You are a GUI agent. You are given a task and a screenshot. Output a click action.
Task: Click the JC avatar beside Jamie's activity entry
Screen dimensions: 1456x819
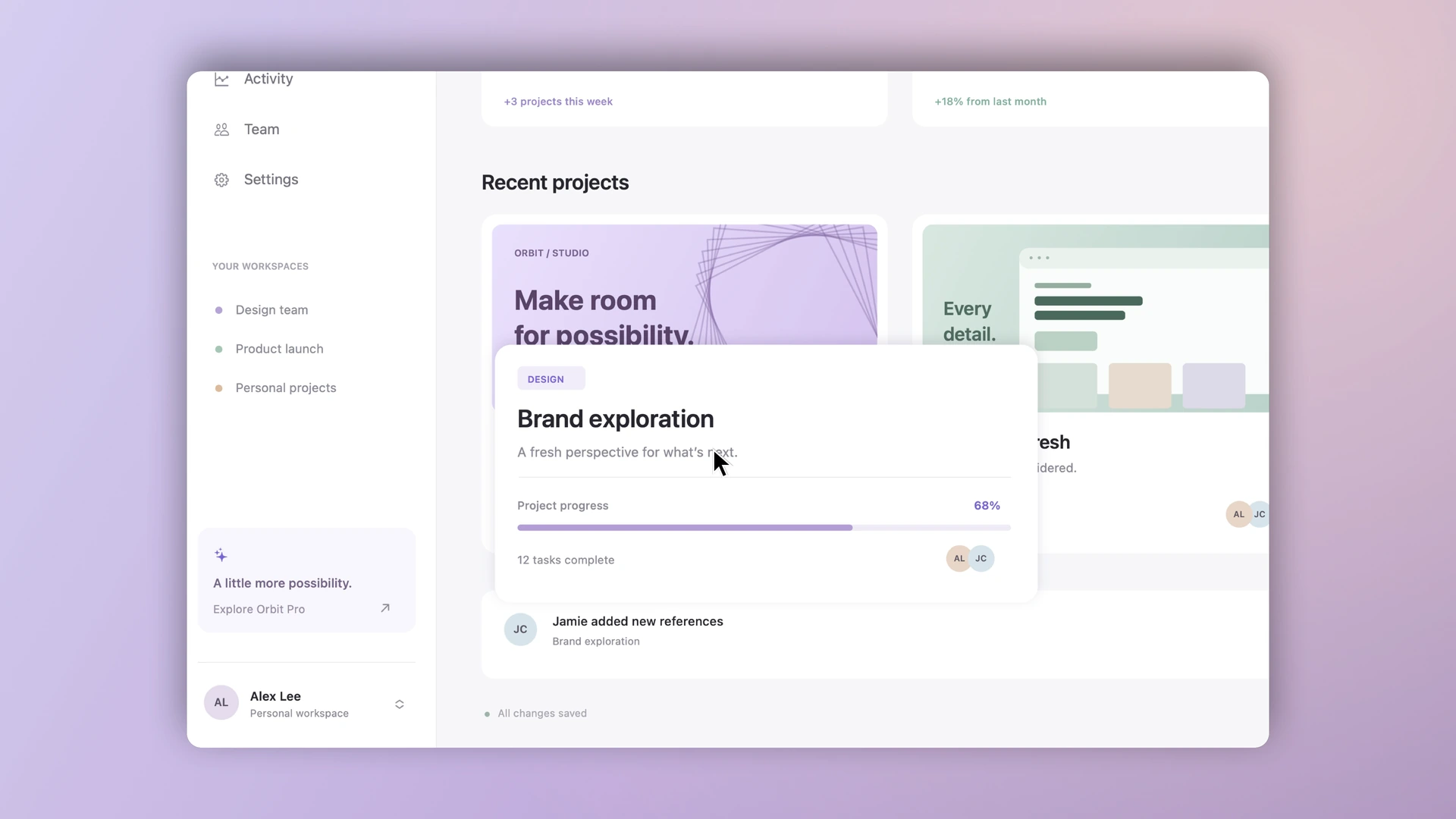tap(520, 629)
